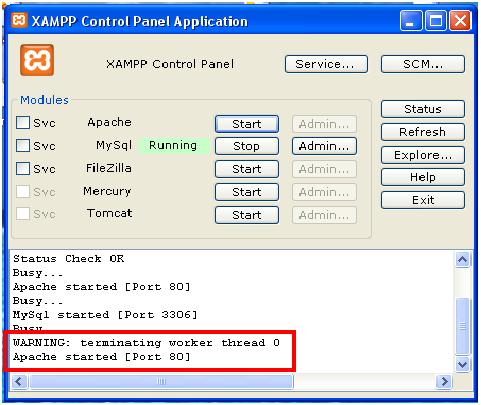This screenshot has height=405, width=481.
Task: Maximize the XAMPP window
Action: point(436,21)
